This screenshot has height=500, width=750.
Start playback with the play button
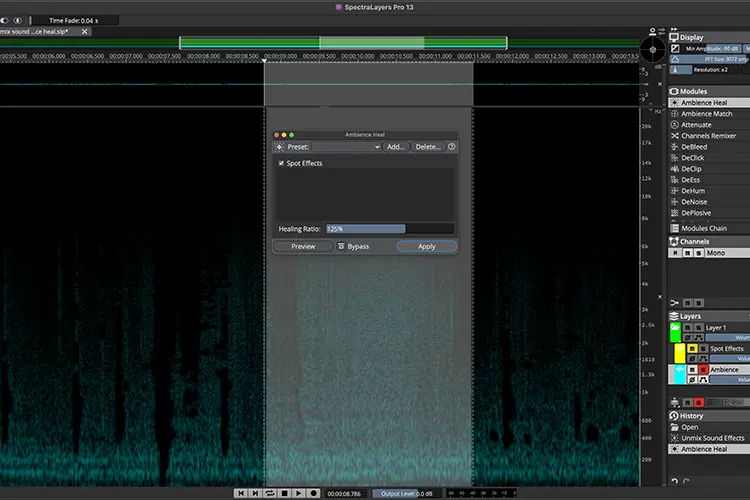pyautogui.click(x=299, y=493)
